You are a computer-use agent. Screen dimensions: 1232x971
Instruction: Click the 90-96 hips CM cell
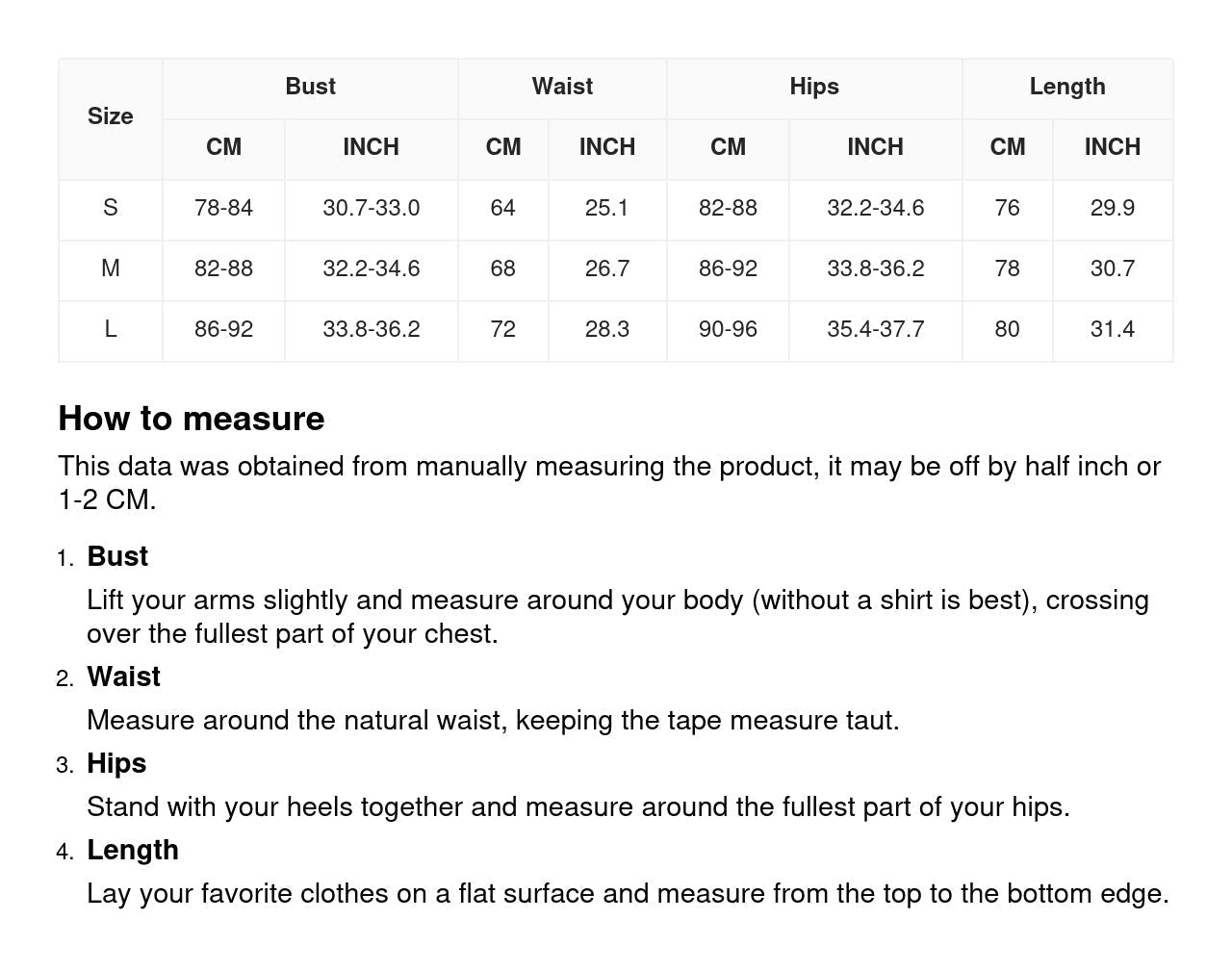coord(728,329)
